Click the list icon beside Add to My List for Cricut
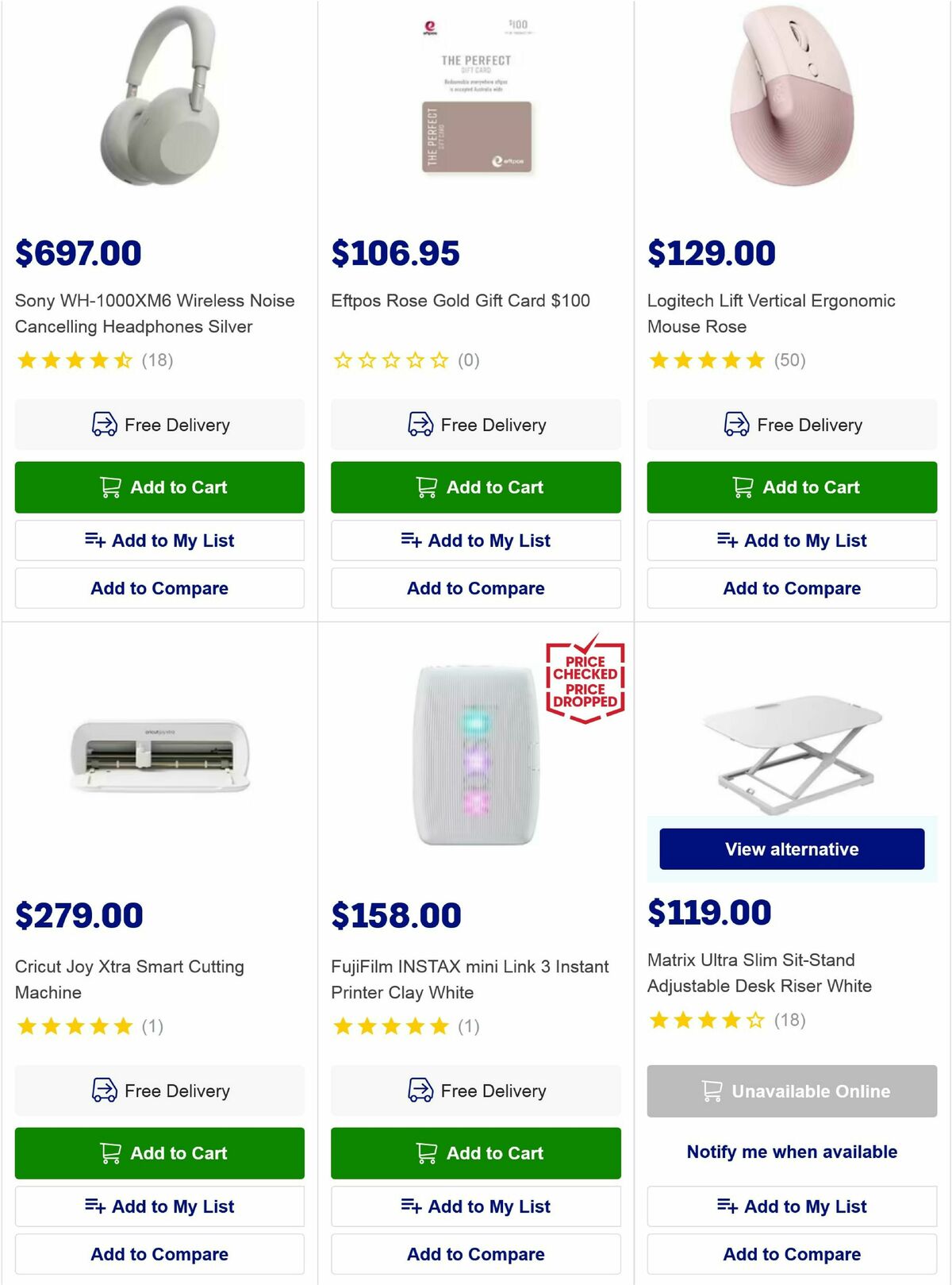This screenshot has width=952, height=1285. (x=96, y=1206)
